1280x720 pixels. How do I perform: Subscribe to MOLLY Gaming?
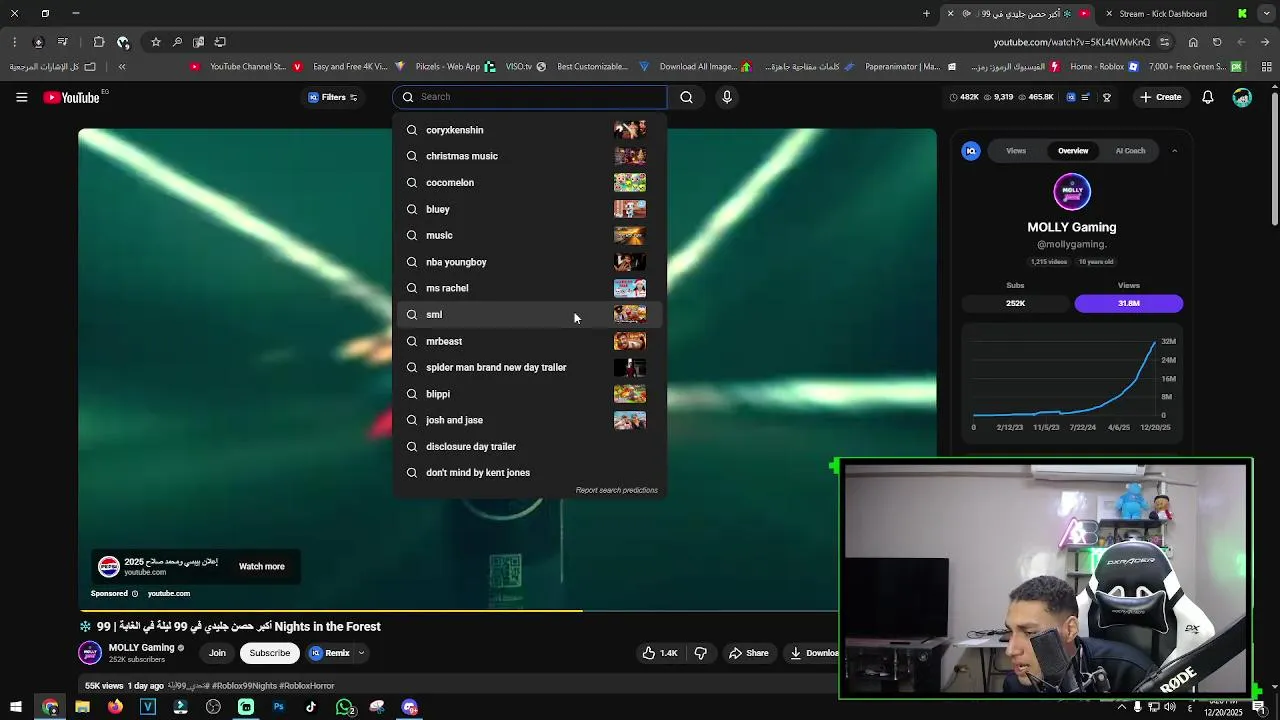[270, 653]
